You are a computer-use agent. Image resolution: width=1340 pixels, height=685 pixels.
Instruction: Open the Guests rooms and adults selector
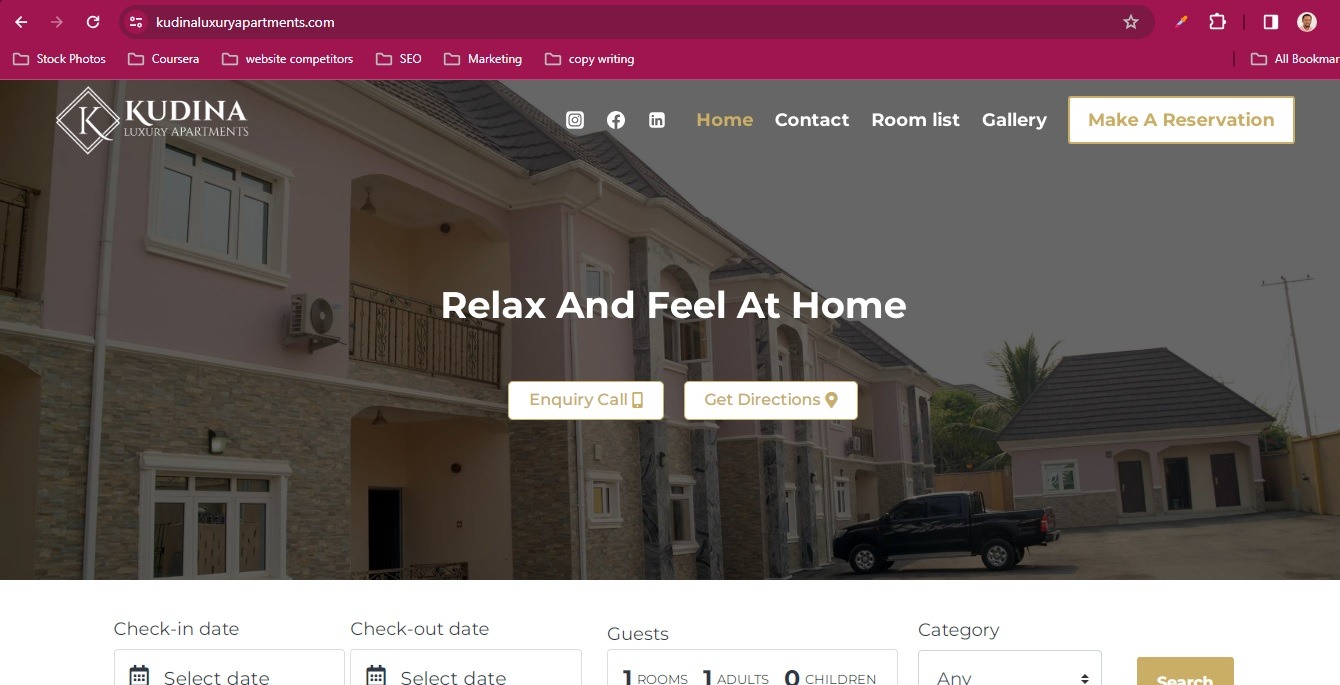[752, 668]
